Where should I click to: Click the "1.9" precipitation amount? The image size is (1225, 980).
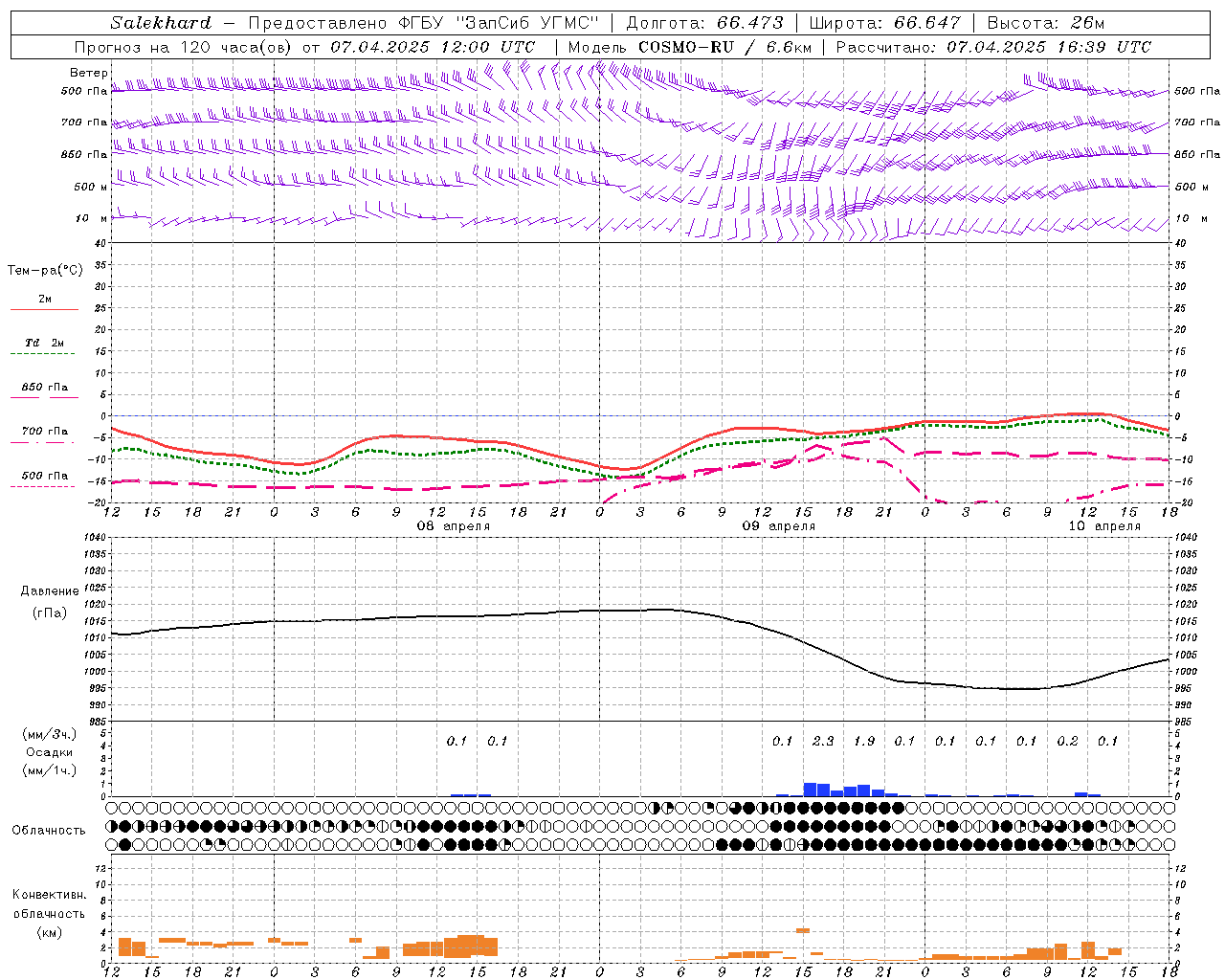(x=864, y=741)
